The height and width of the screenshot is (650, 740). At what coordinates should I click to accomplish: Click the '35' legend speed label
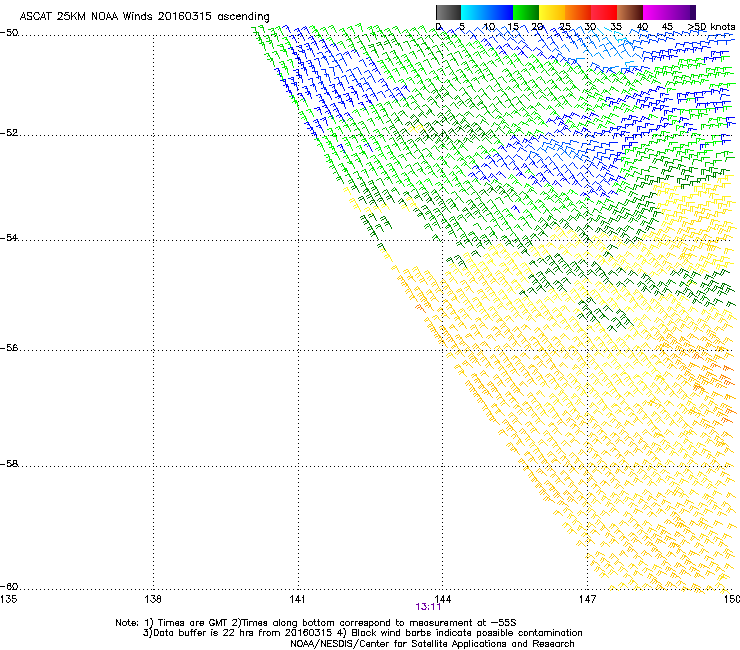click(616, 27)
